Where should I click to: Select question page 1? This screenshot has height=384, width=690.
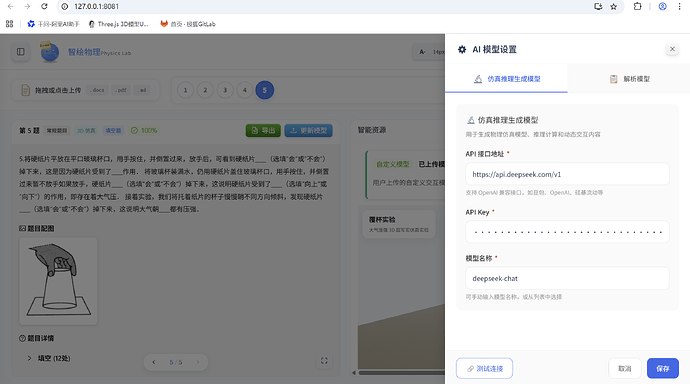(185, 90)
